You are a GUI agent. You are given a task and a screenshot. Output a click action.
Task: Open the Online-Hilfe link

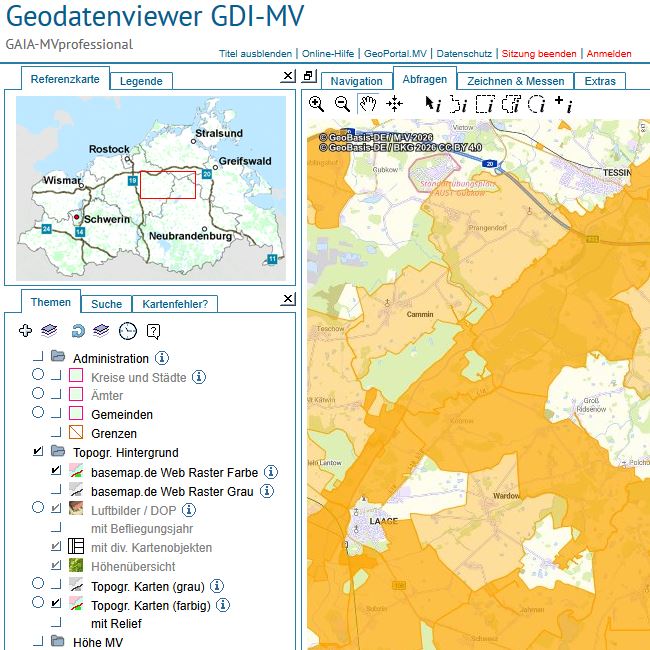point(328,54)
